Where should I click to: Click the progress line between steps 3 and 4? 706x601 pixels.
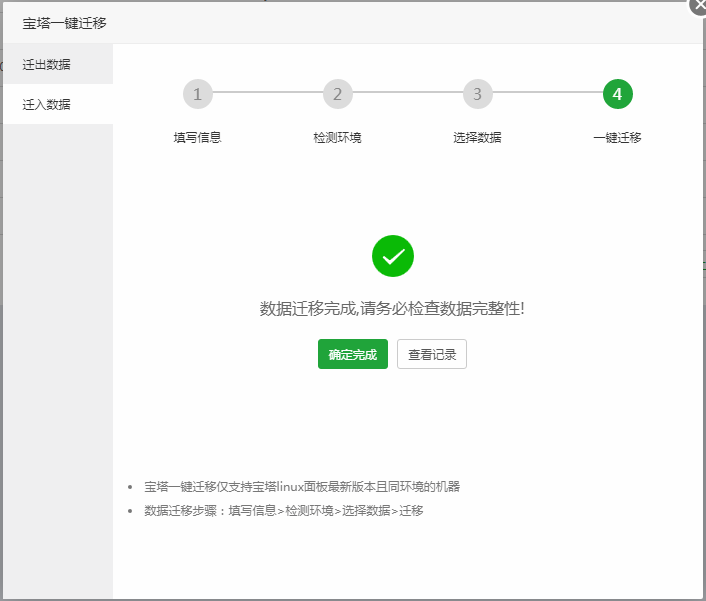(x=547, y=93)
